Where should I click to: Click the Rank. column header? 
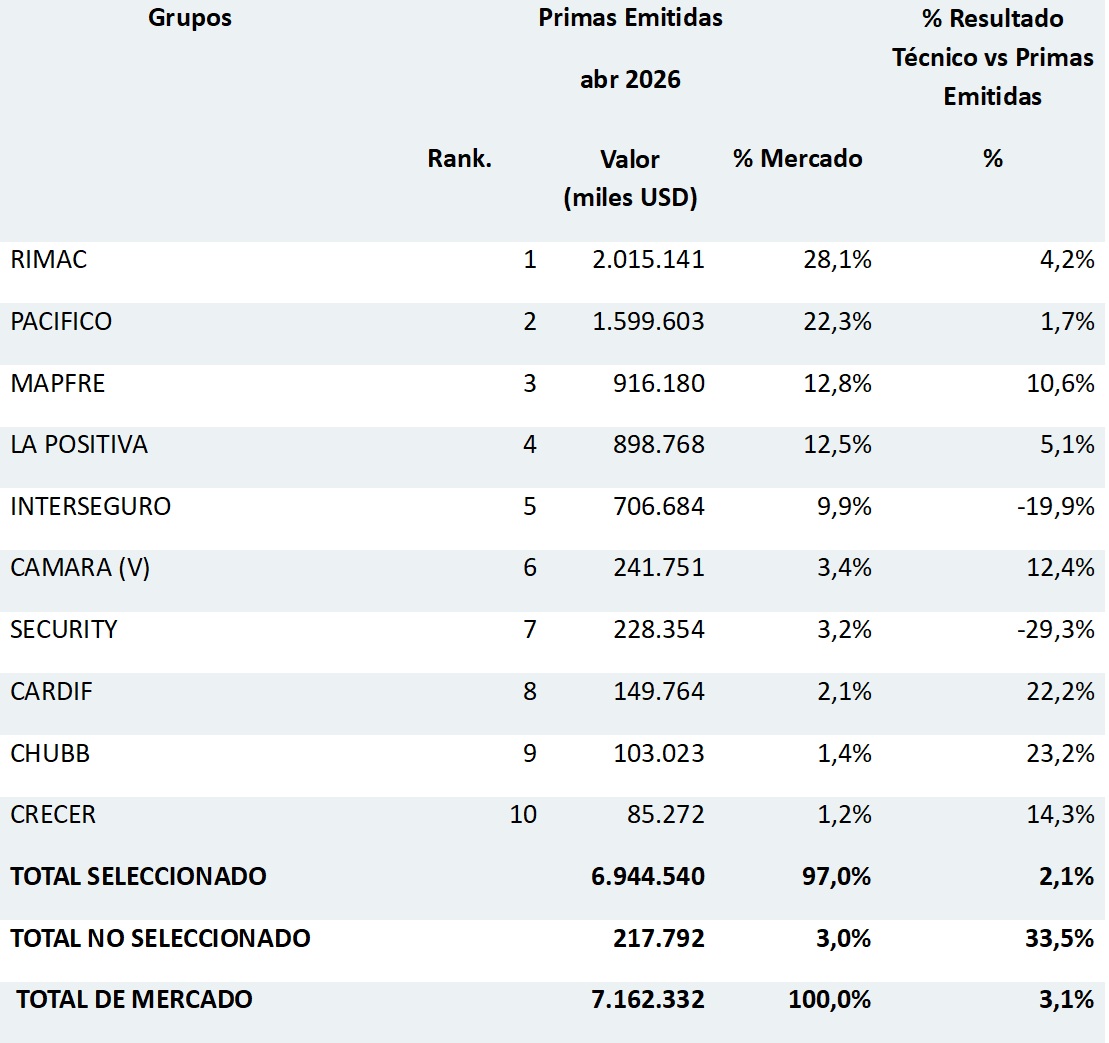(459, 158)
